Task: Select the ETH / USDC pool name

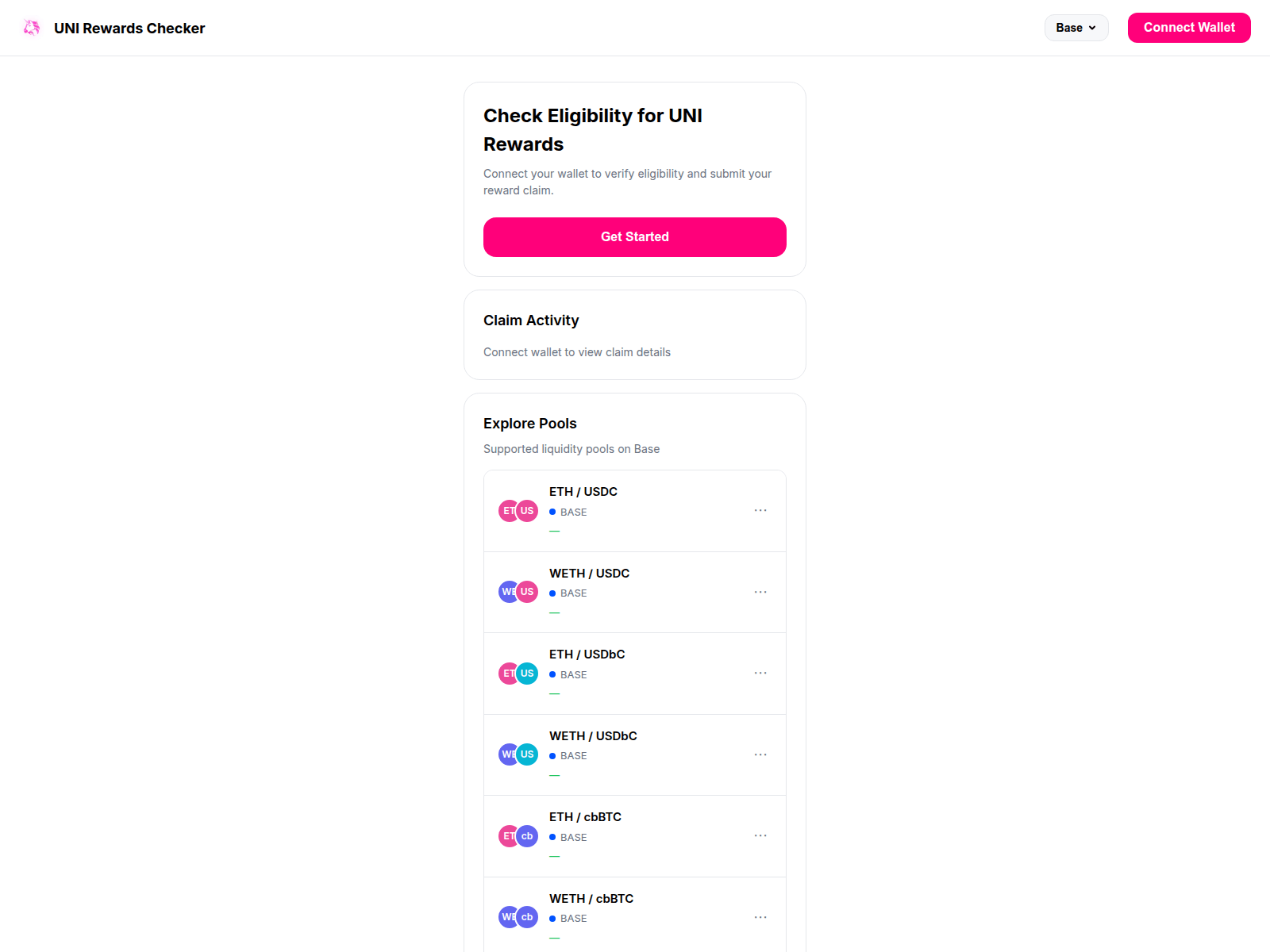Action: click(583, 492)
